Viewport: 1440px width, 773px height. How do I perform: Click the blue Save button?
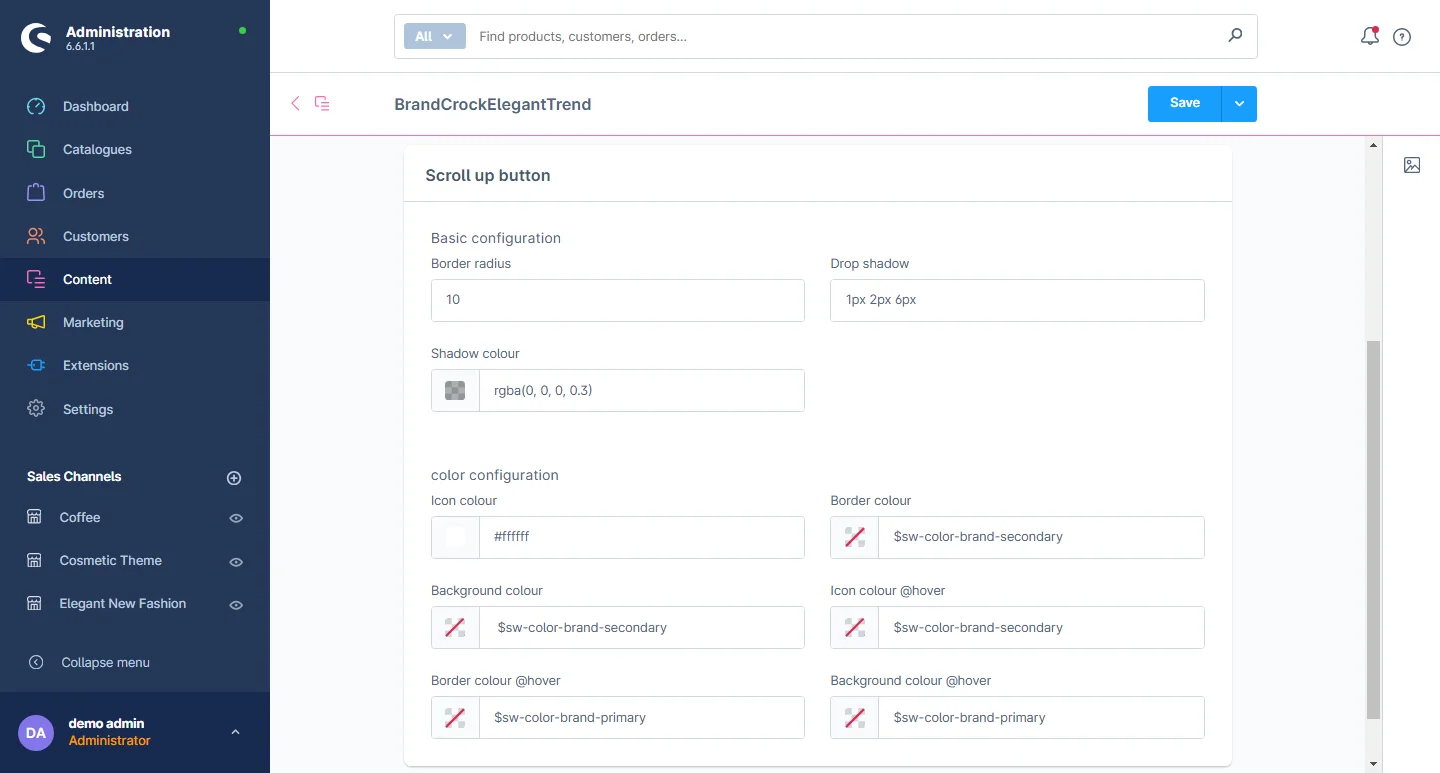1184,103
